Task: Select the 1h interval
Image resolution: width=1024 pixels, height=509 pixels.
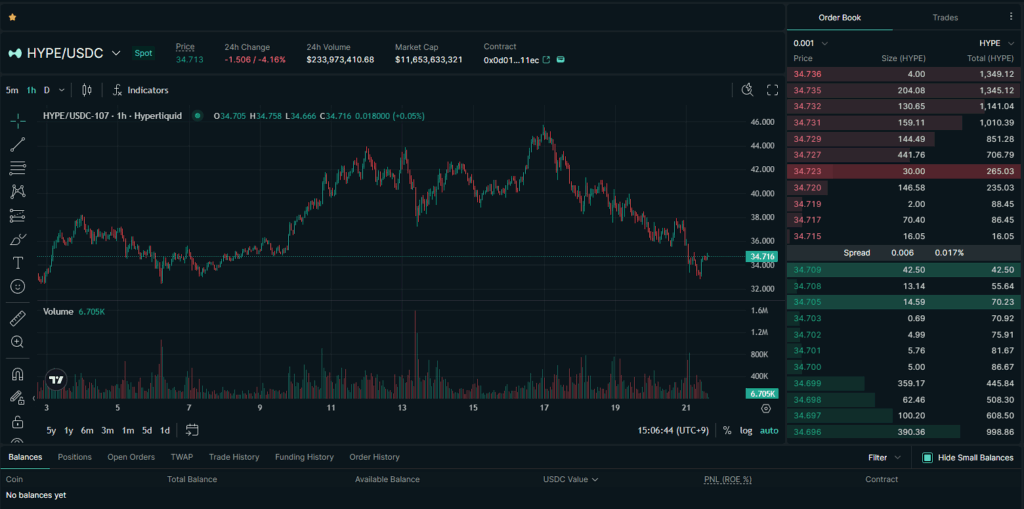Action: point(31,90)
